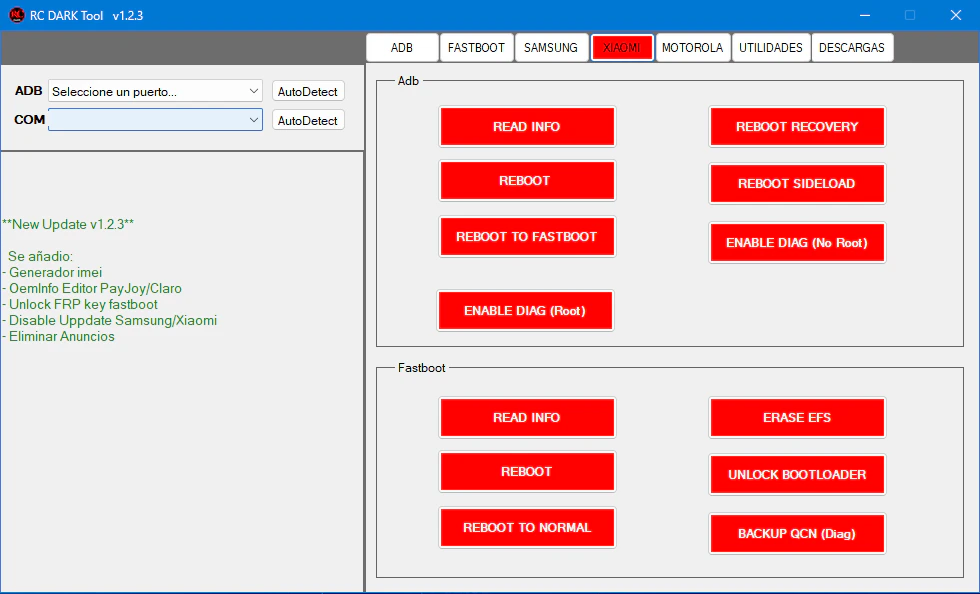Minimize the RC DARK Tool window

(x=865, y=15)
